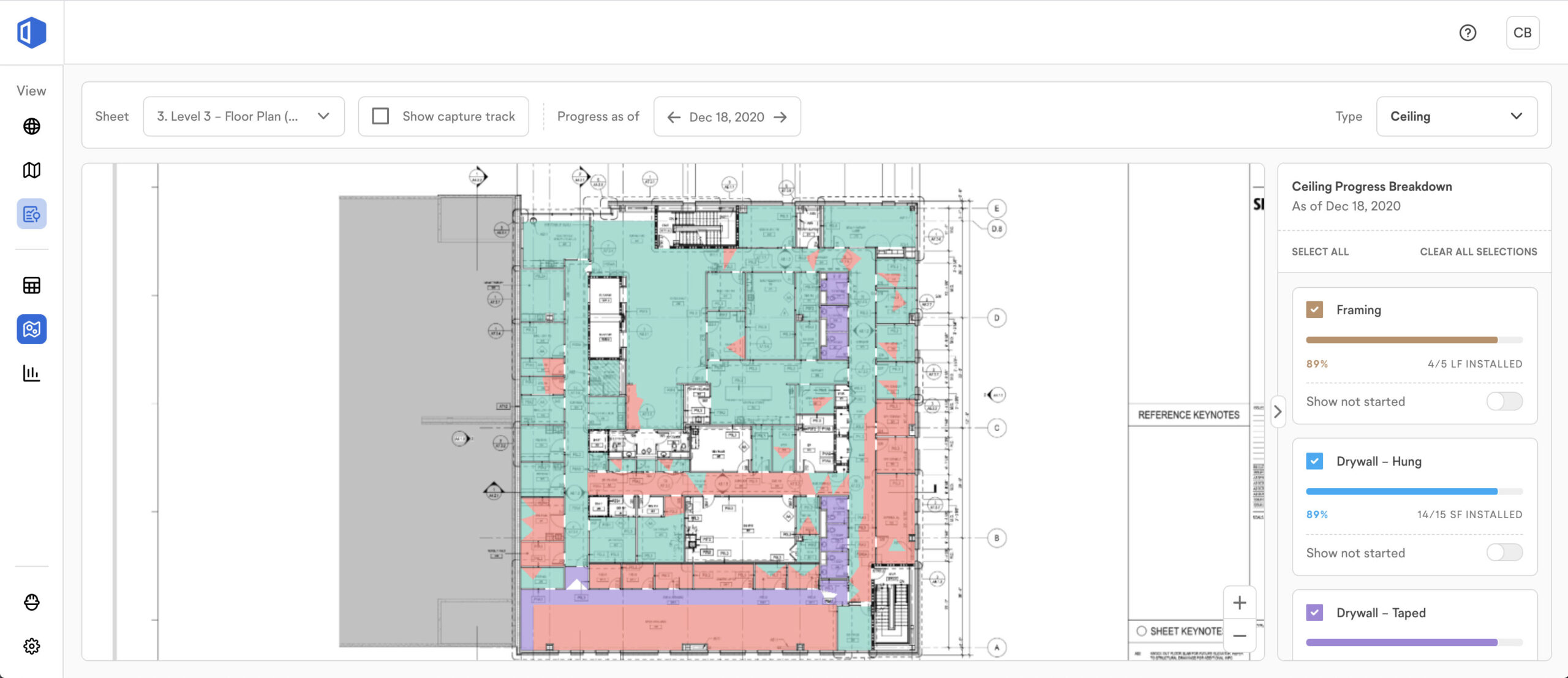
Task: Open the table grid view icon
Action: tap(32, 285)
